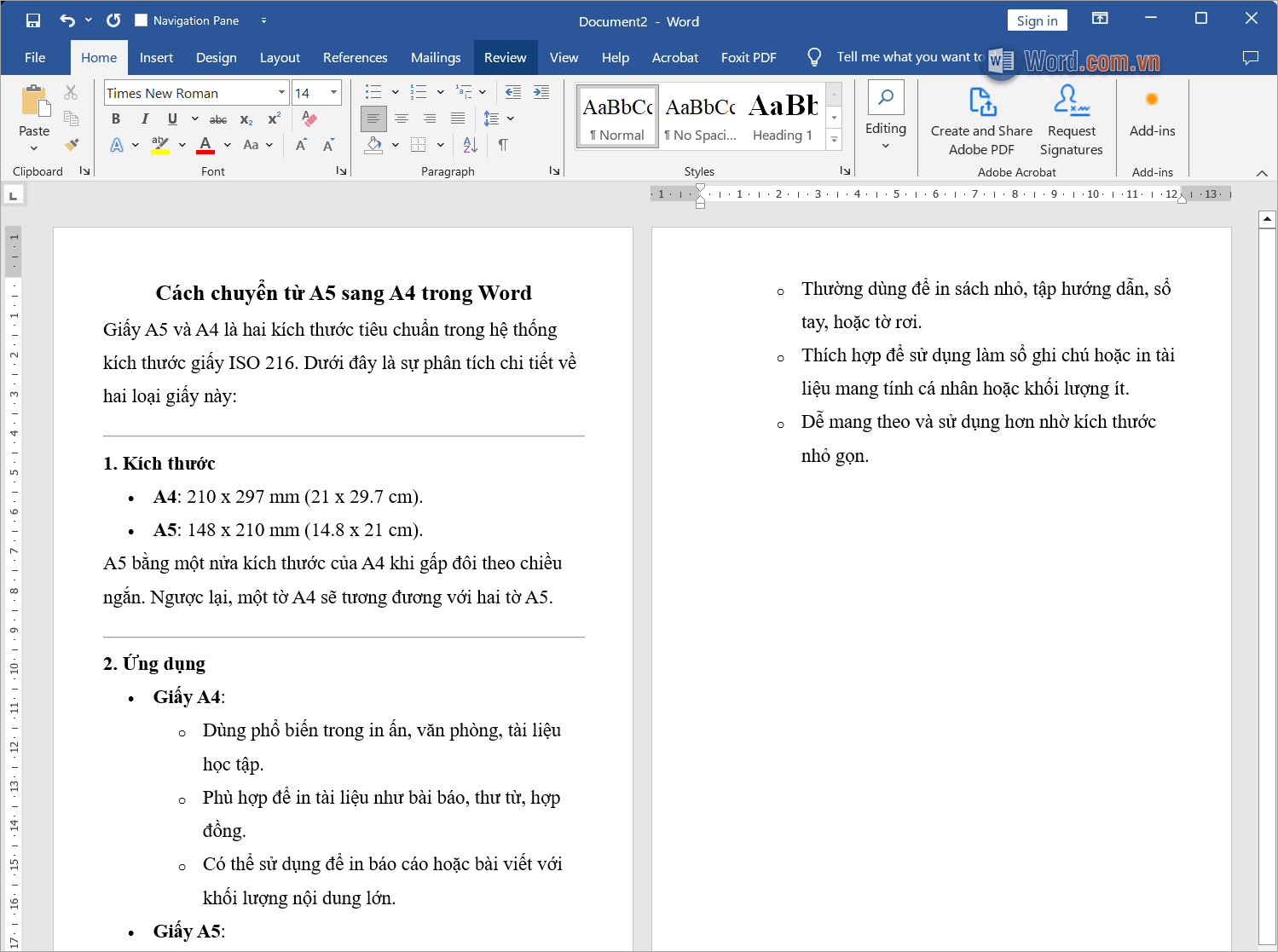The width and height of the screenshot is (1278, 952).
Task: Click Request Signatures
Action: coord(1072,120)
